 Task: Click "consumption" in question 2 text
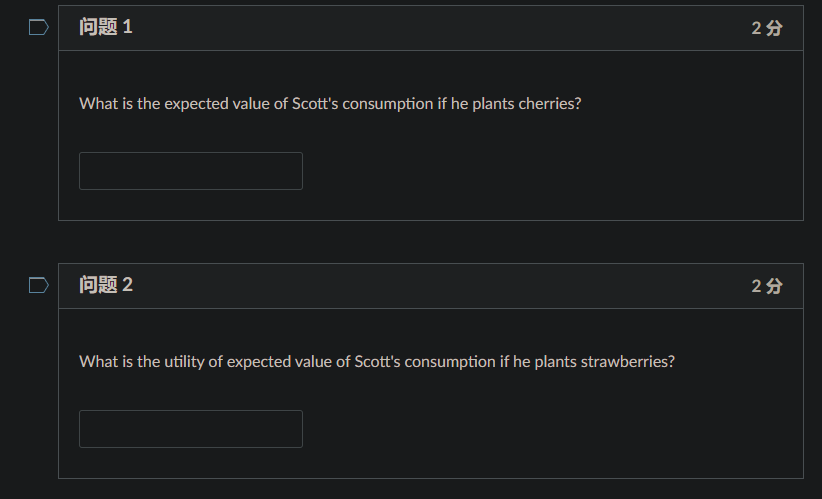(450, 361)
